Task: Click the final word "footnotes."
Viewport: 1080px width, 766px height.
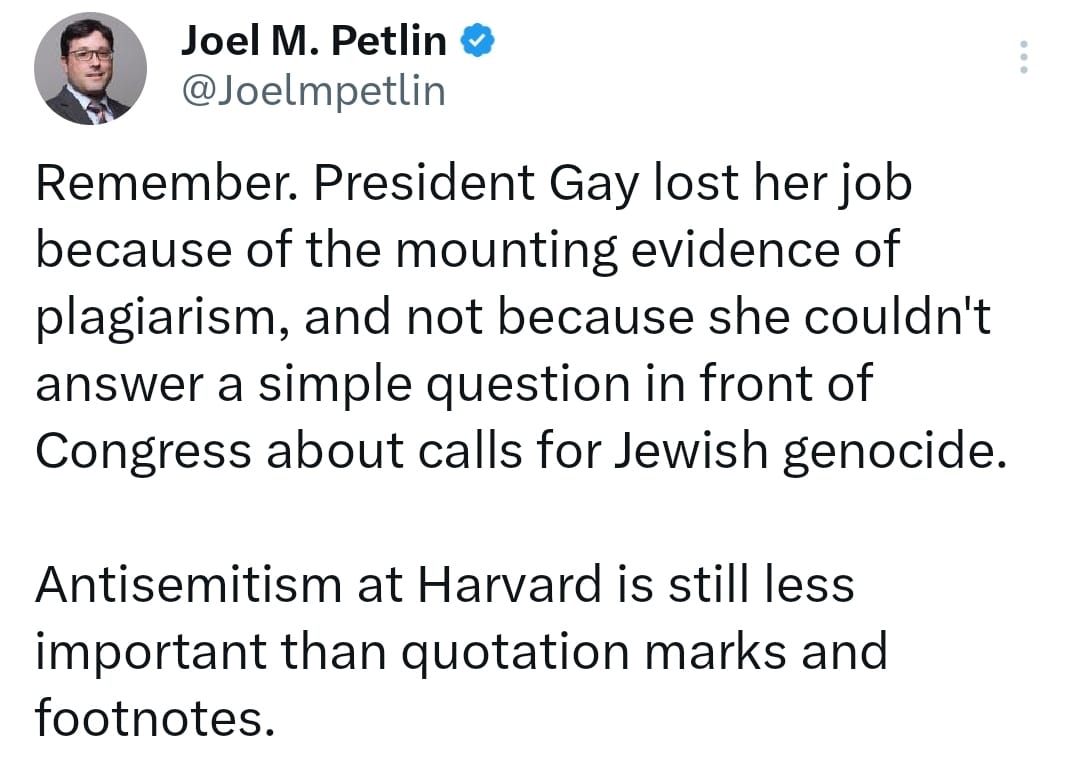Action: point(154,716)
